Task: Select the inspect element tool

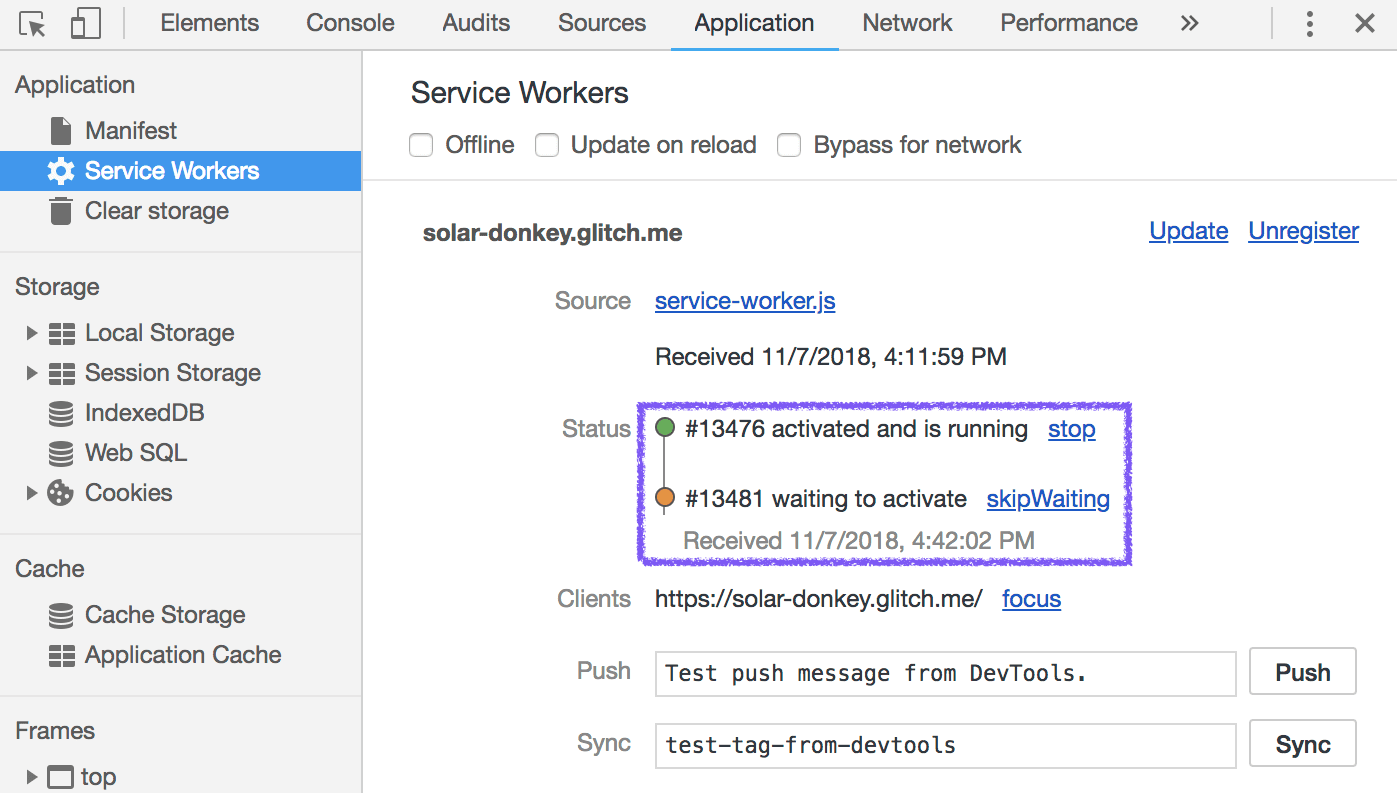Action: tap(31, 22)
